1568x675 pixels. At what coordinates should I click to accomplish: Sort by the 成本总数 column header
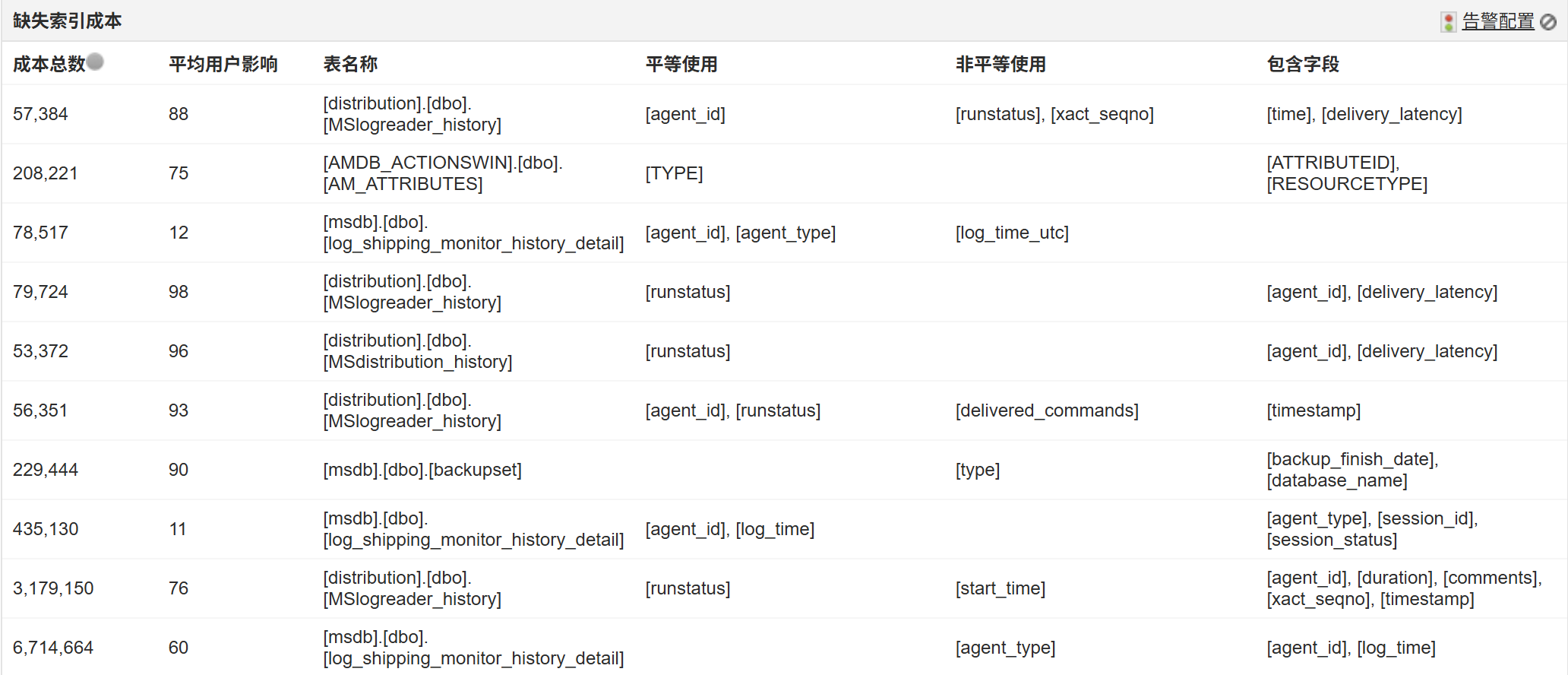tap(49, 65)
